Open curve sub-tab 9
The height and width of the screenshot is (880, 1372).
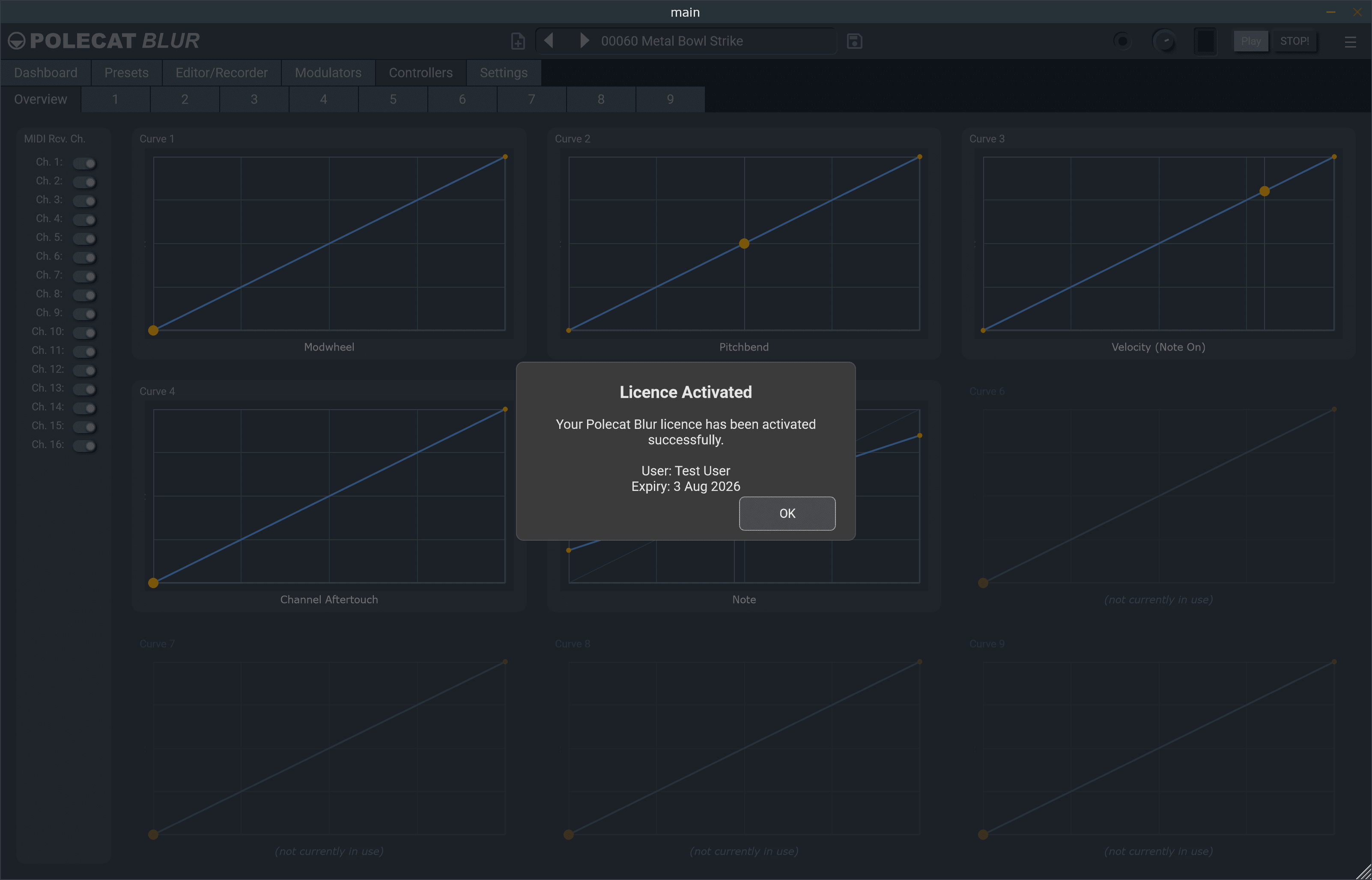(671, 99)
